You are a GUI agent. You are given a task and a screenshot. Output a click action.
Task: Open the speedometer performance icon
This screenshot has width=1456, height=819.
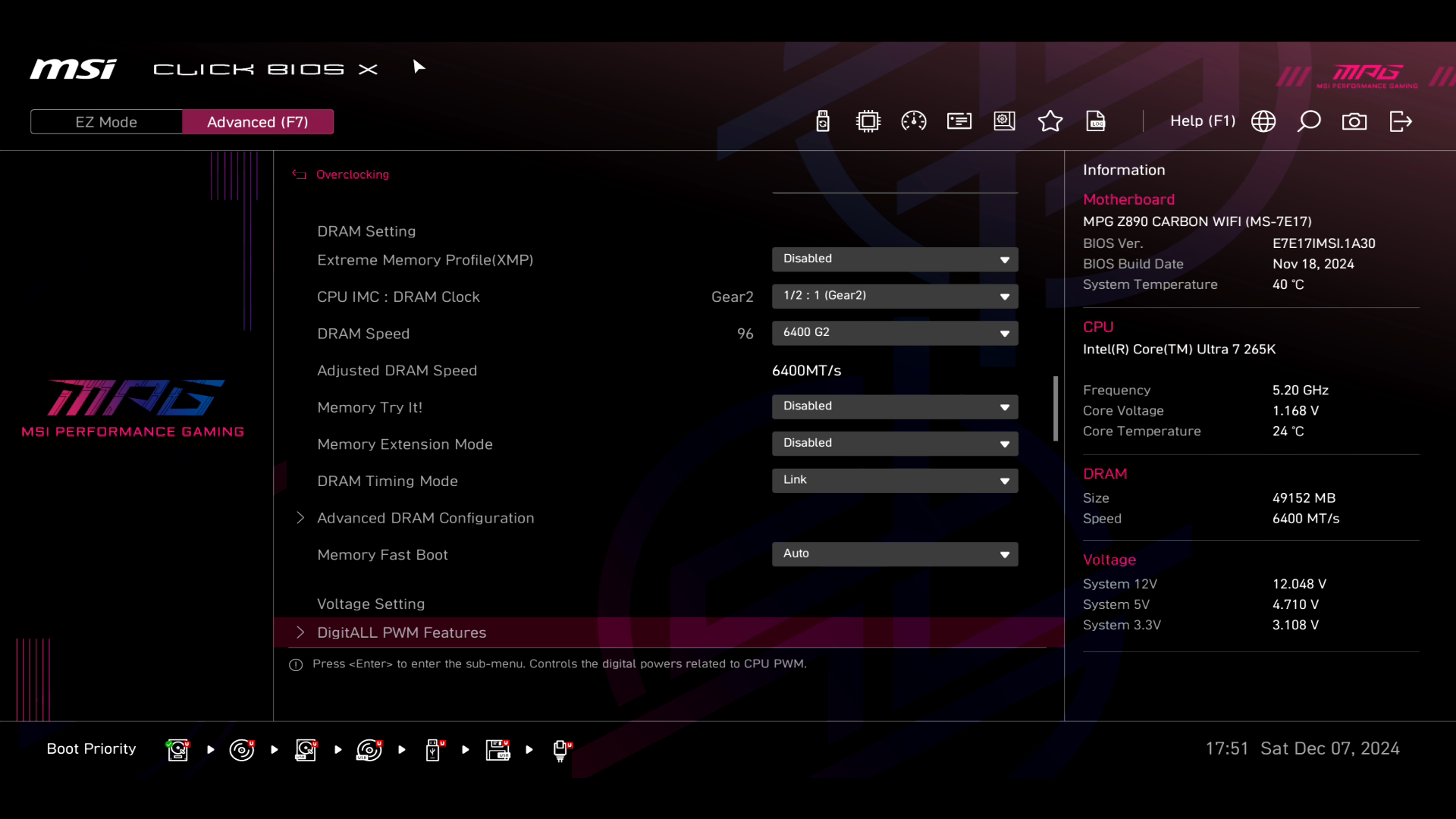914,121
